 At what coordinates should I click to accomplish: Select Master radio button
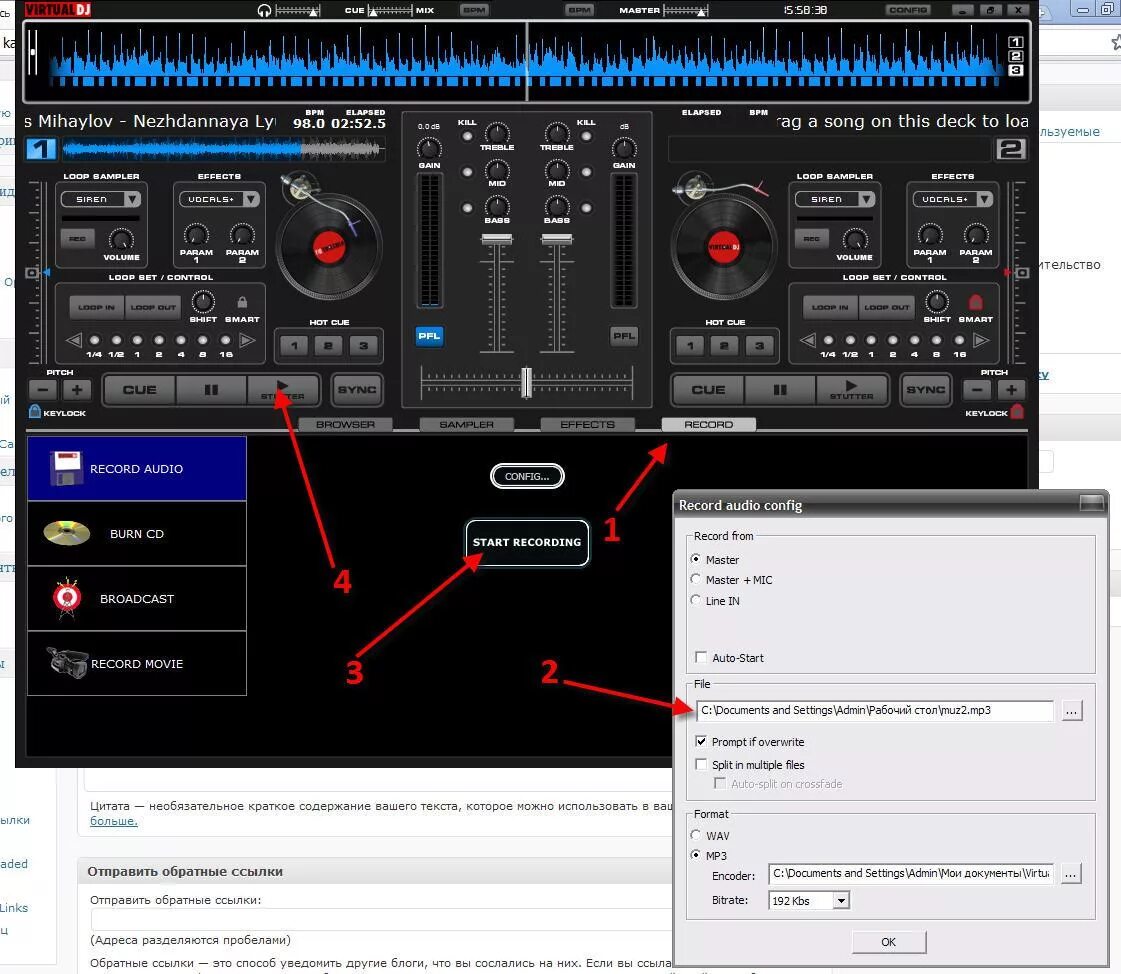click(696, 559)
